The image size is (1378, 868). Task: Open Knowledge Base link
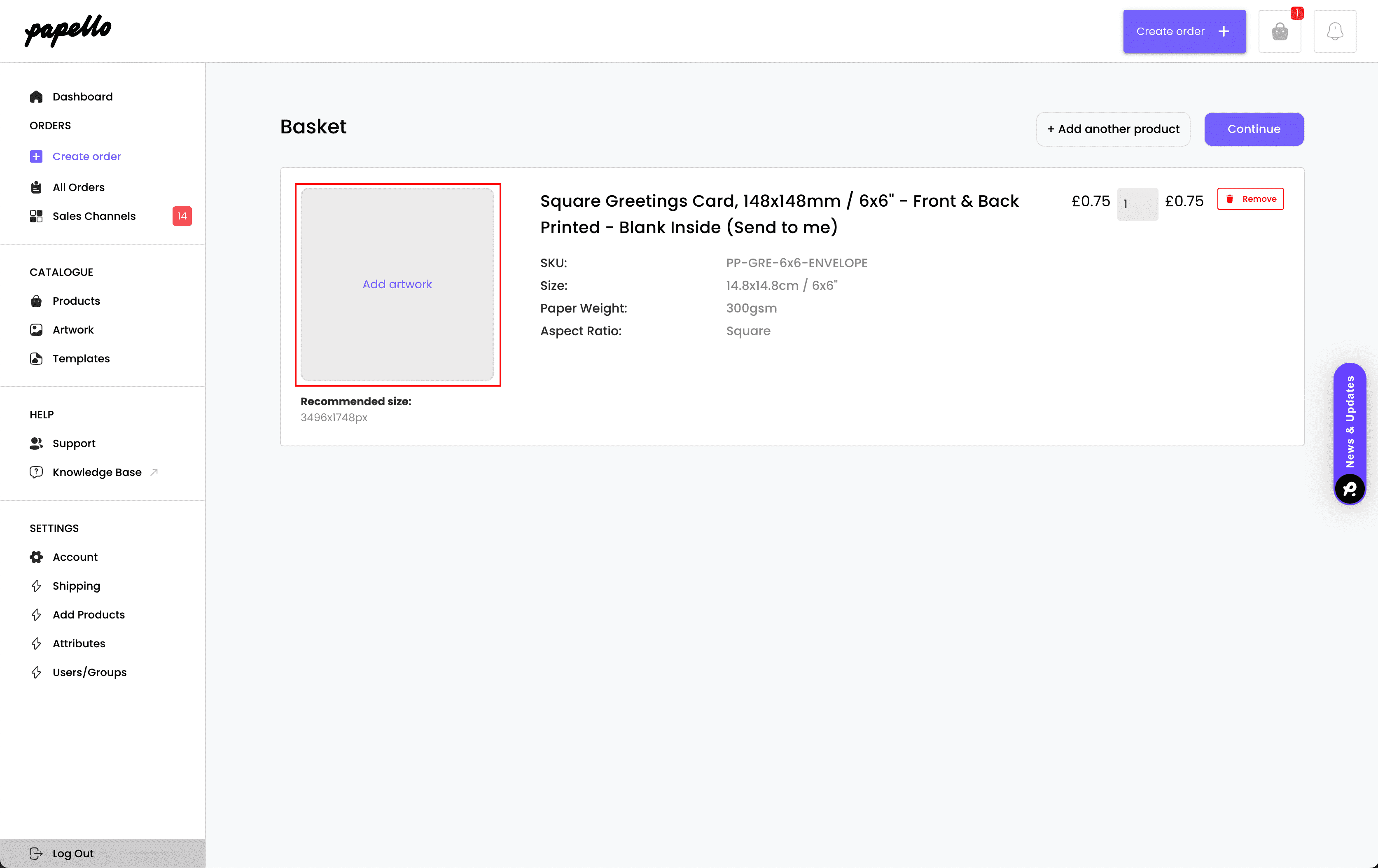97,472
